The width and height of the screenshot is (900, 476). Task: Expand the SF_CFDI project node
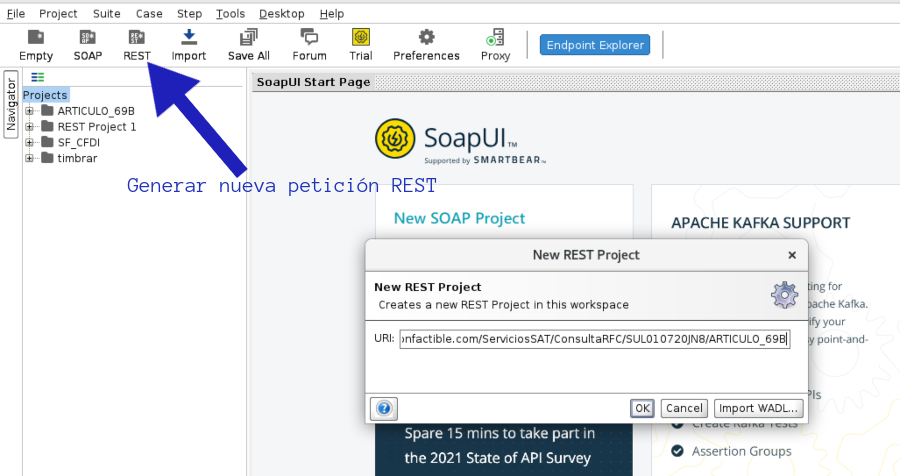pos(29,142)
